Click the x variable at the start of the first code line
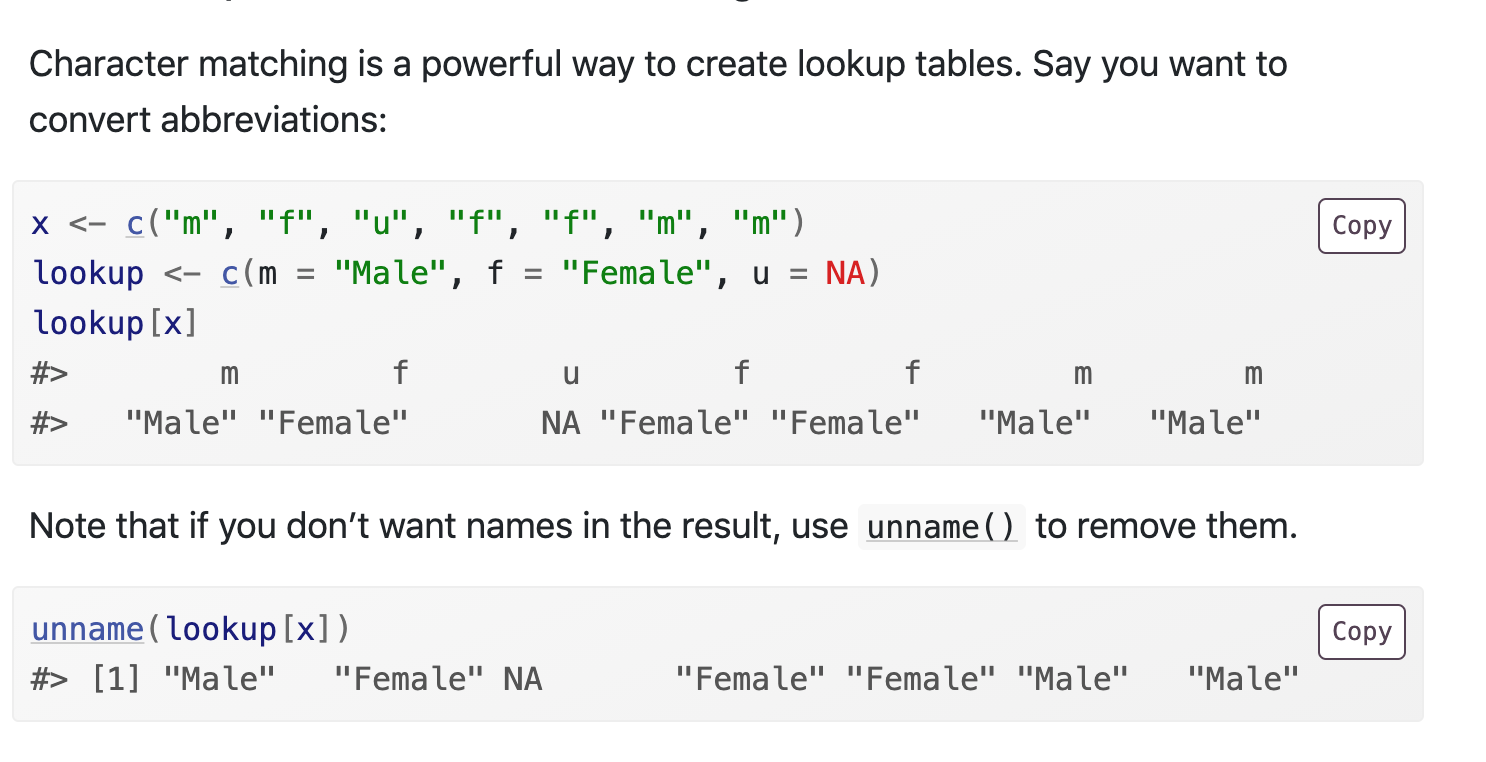The image size is (1486, 762). pyautogui.click(x=40, y=223)
